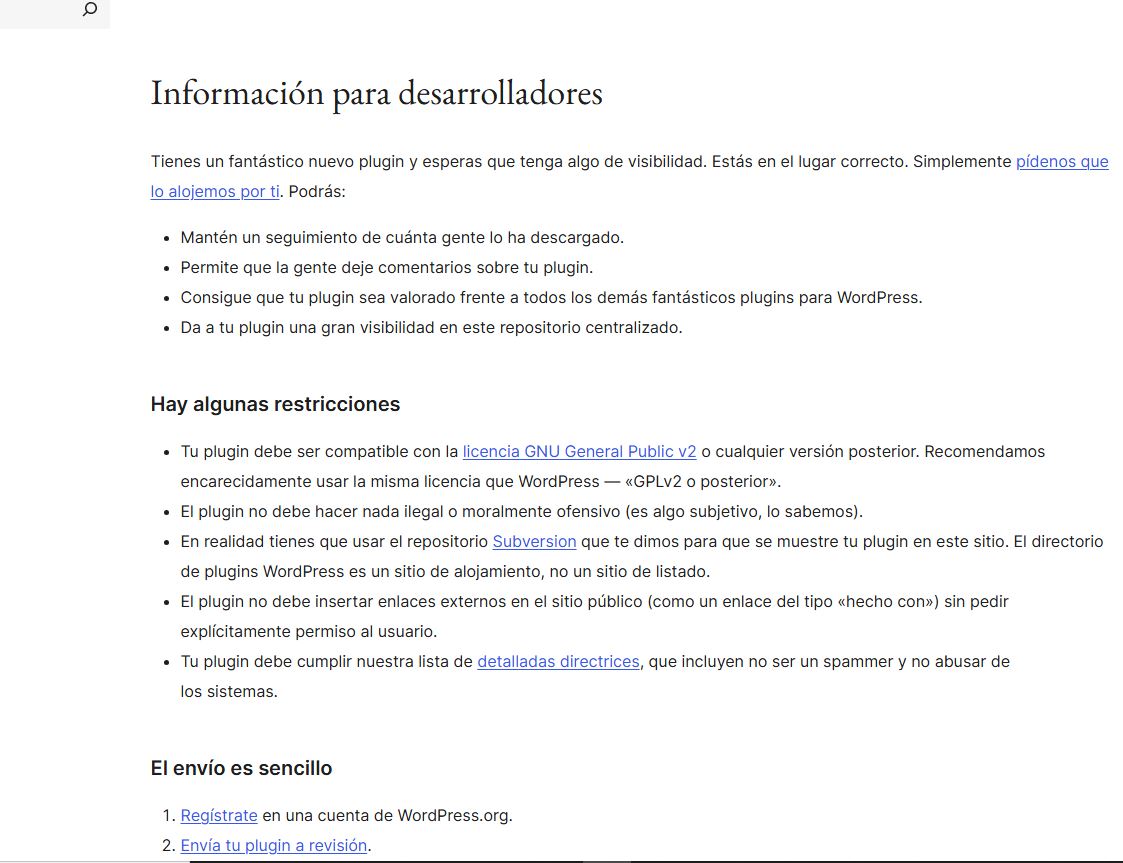The image size is (1123, 863).
Task: Open the detalladas directrices link
Action: click(558, 661)
